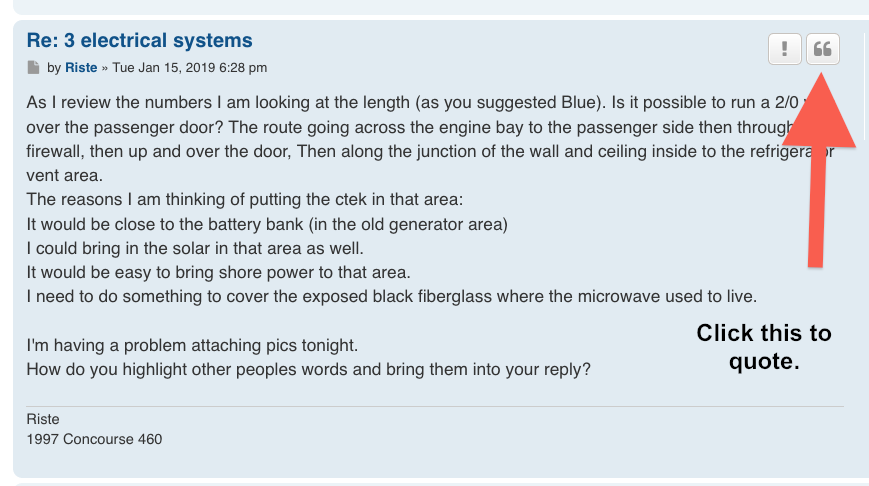Screen dimensions: 869x486
Task: Click the line about putting the ctek
Action: point(245,199)
